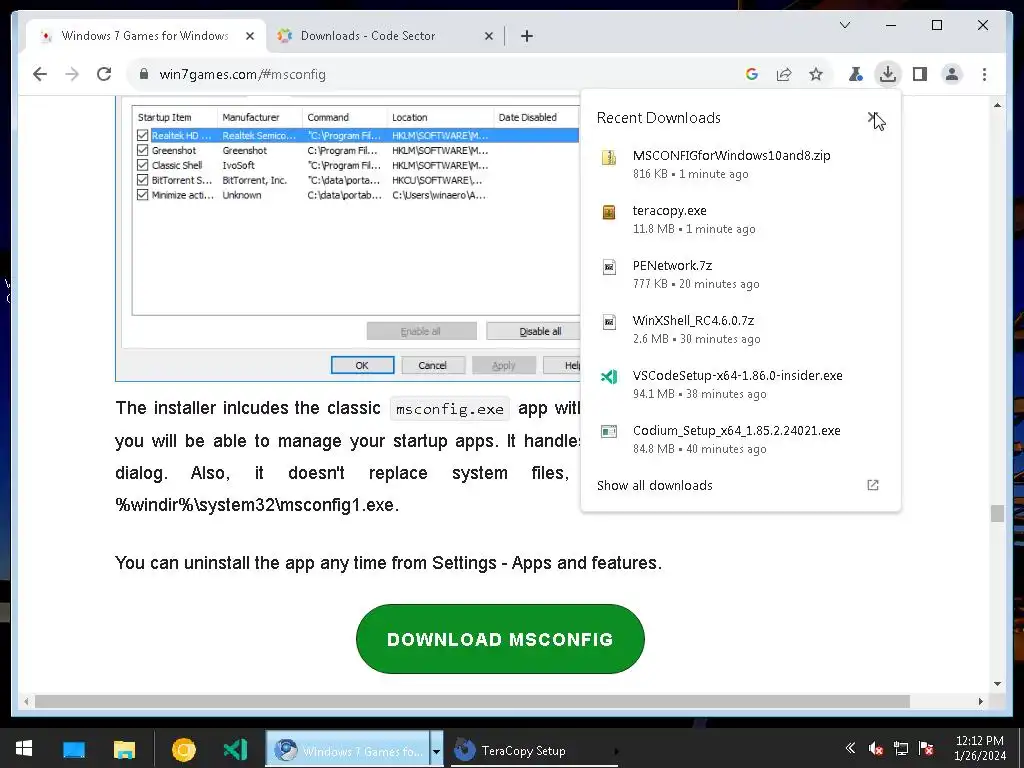The width and height of the screenshot is (1024, 768).
Task: Open taskbar browser group dropdown arrow
Action: tap(436, 750)
